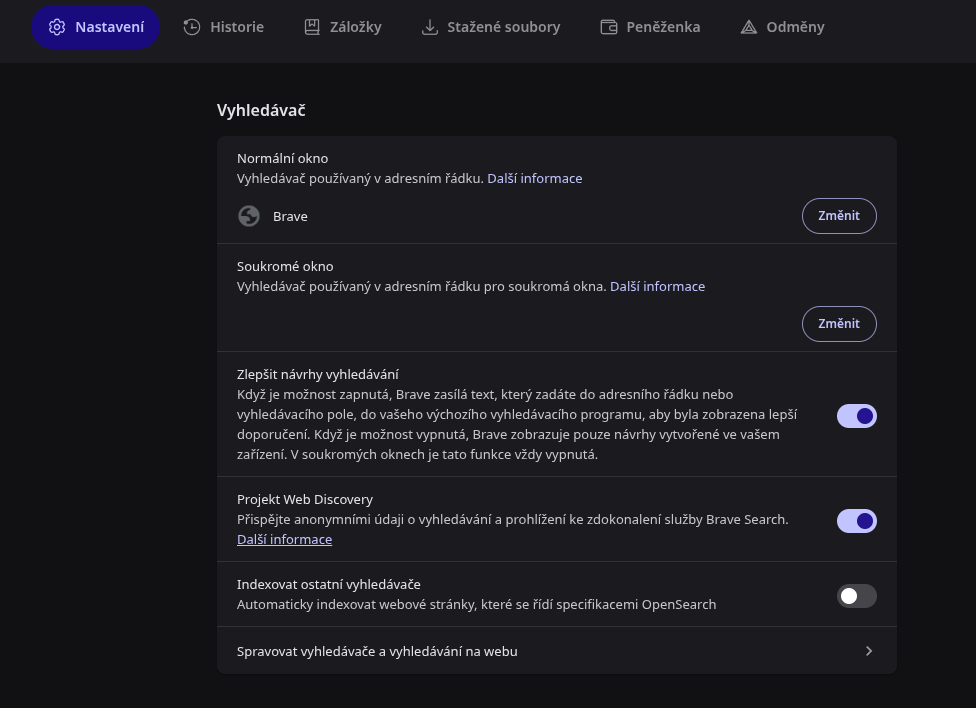The image size is (976, 708).
Task: Click the triangle Rewards icon by Odměny
Action: (748, 27)
